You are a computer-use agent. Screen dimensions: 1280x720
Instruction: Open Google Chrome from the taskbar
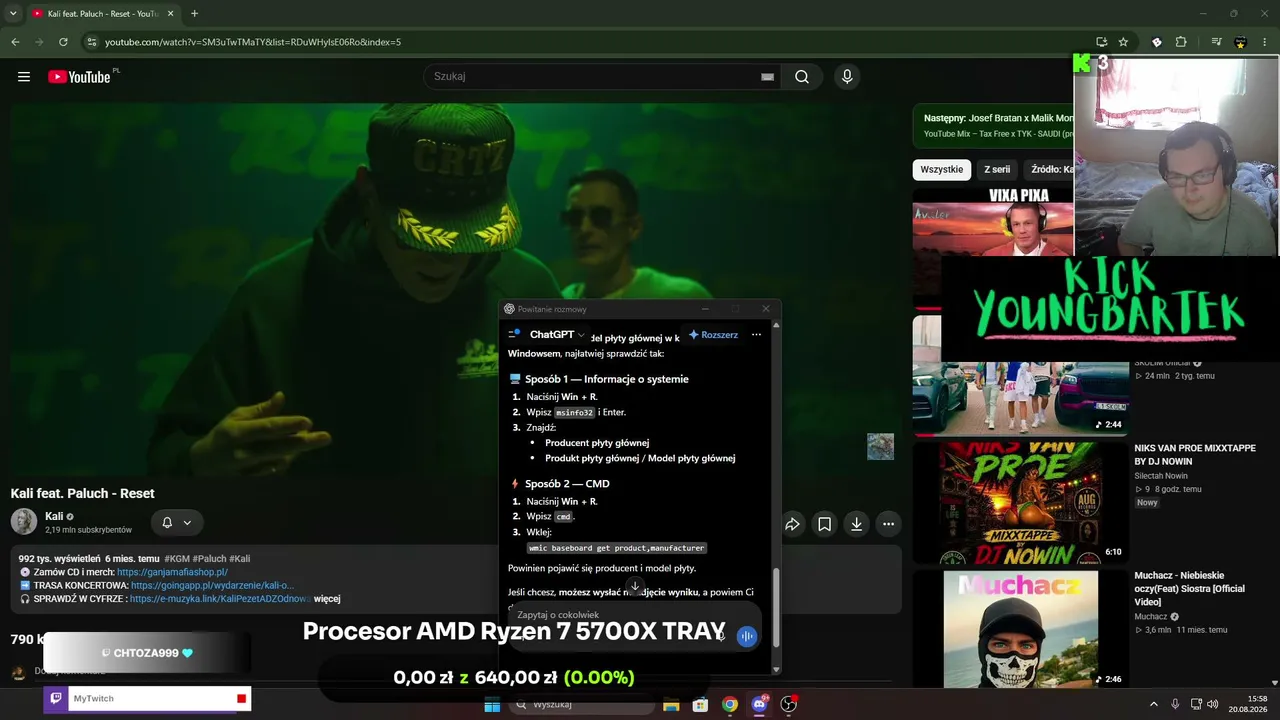point(730,705)
